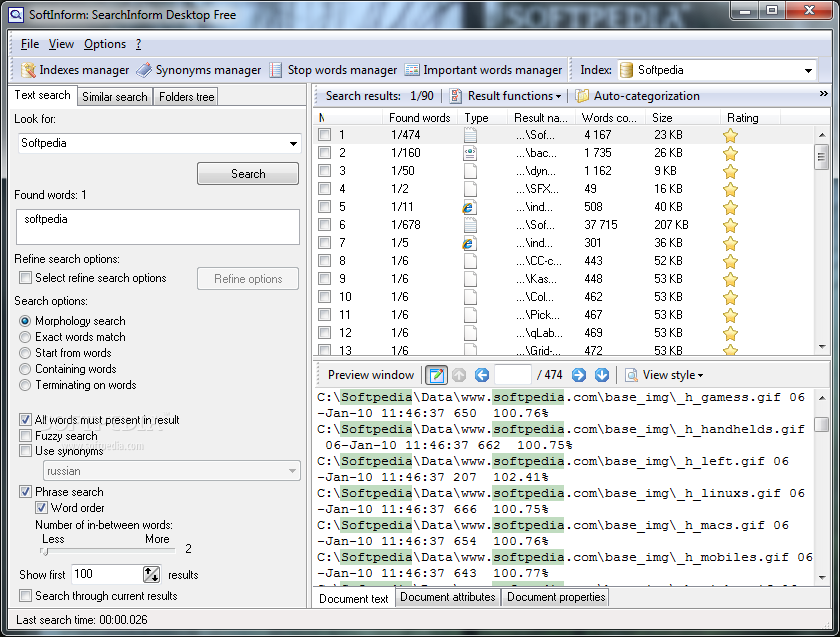The width and height of the screenshot is (840, 637).
Task: Go to previous match with left arrow
Action: click(x=482, y=375)
